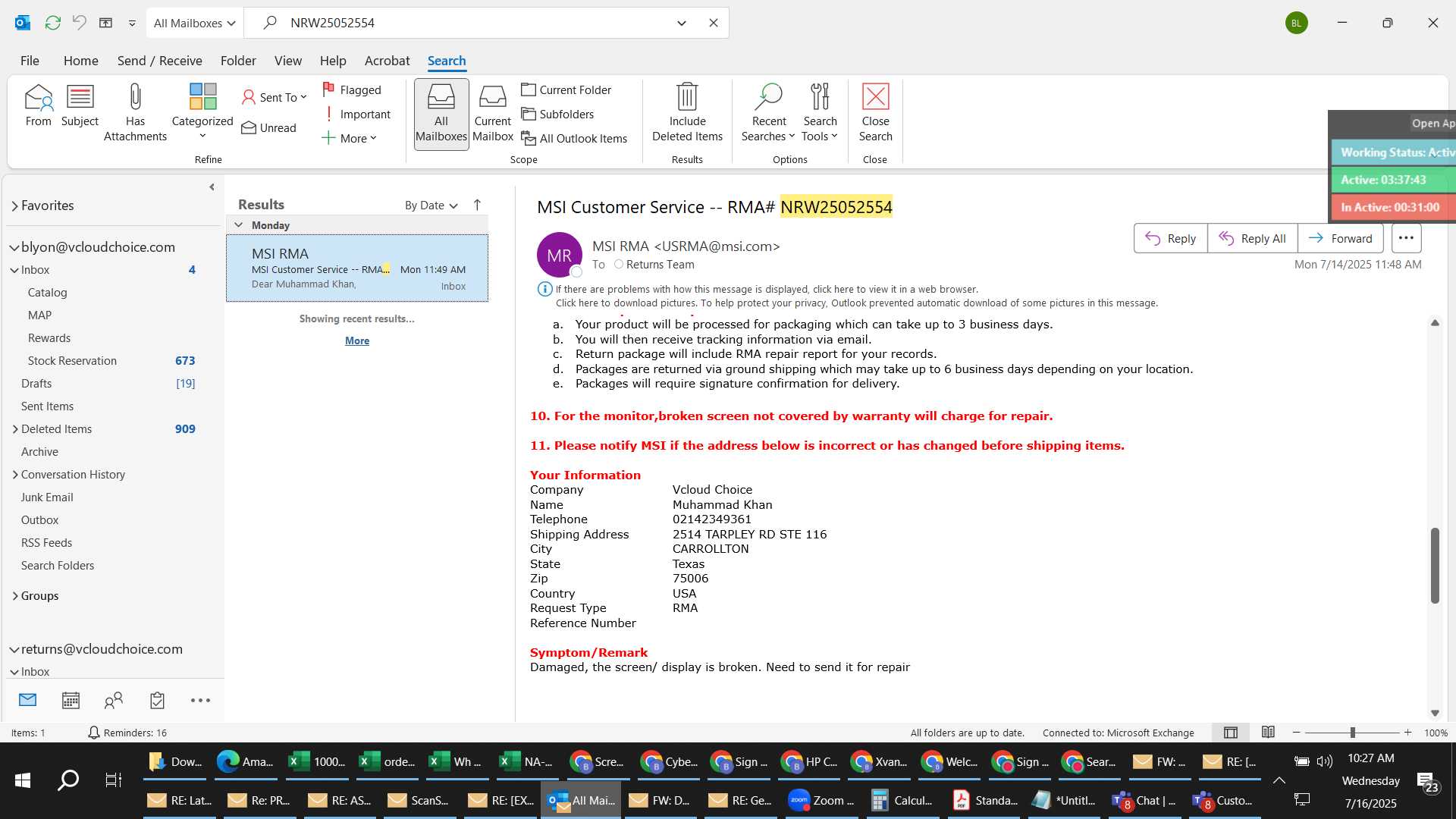Set scope to Subfolders
Image resolution: width=1456 pixels, height=819 pixels.
tap(558, 114)
